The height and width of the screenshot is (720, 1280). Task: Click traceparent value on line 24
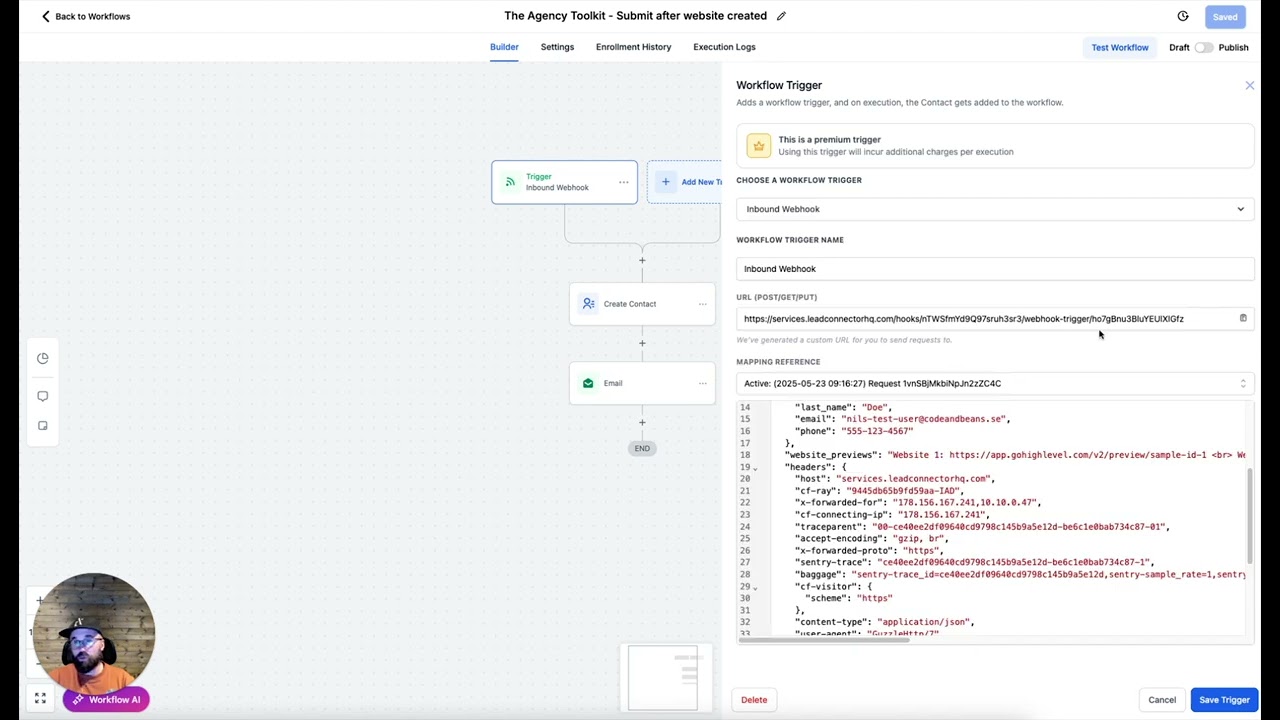pyautogui.click(x=1020, y=527)
